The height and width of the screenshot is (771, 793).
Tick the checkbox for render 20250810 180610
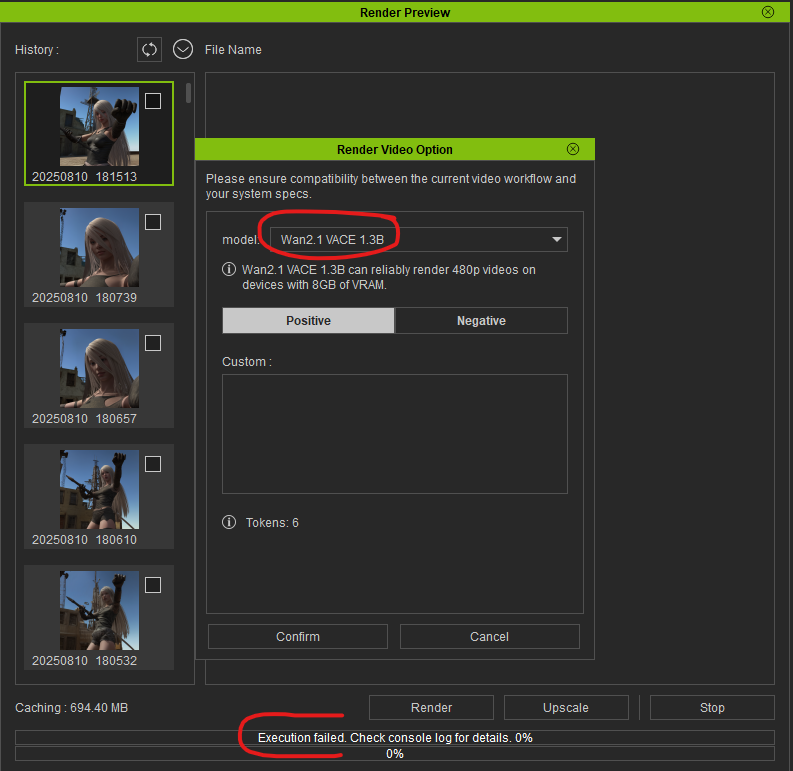(x=153, y=464)
